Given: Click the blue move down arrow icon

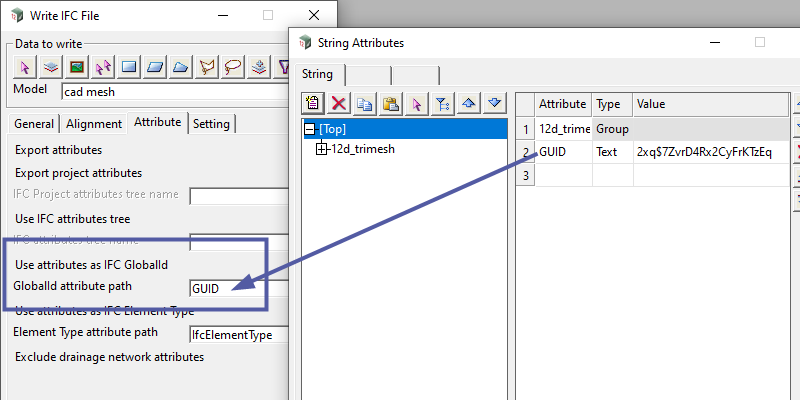Looking at the screenshot, I should click(x=494, y=104).
